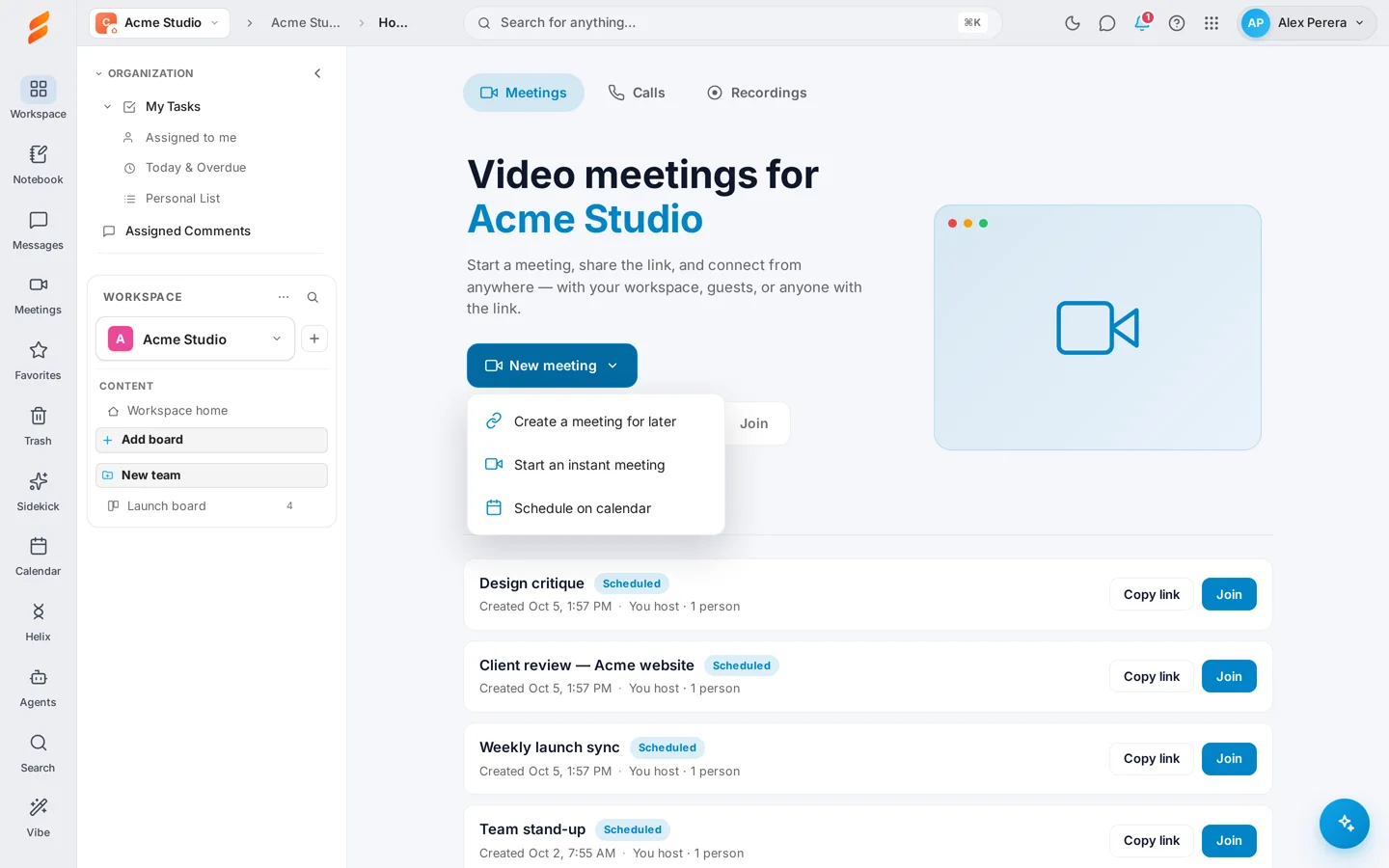
Task: Click the Search for anything field
Action: [x=733, y=23]
